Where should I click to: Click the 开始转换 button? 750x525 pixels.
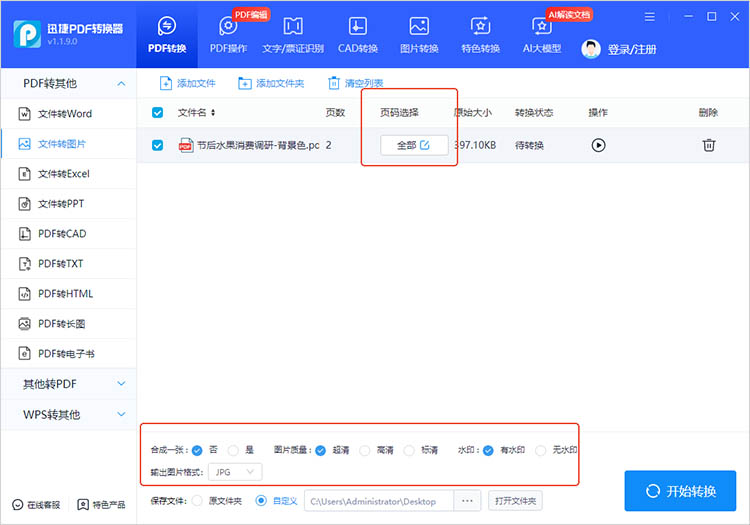pos(680,491)
